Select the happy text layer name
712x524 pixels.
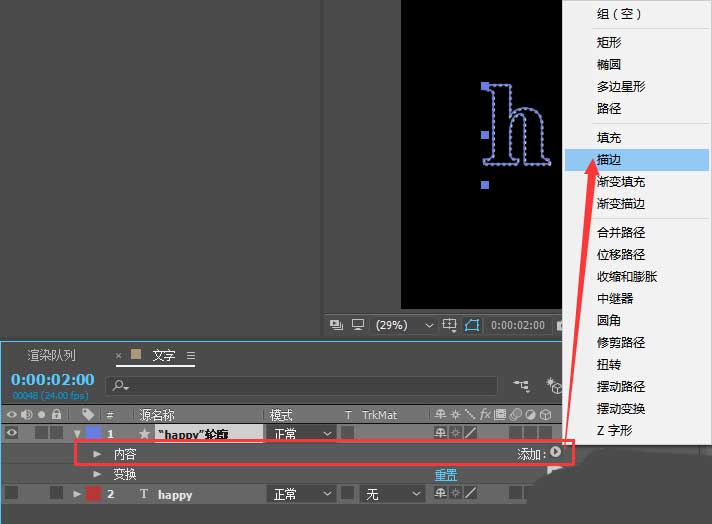175,494
